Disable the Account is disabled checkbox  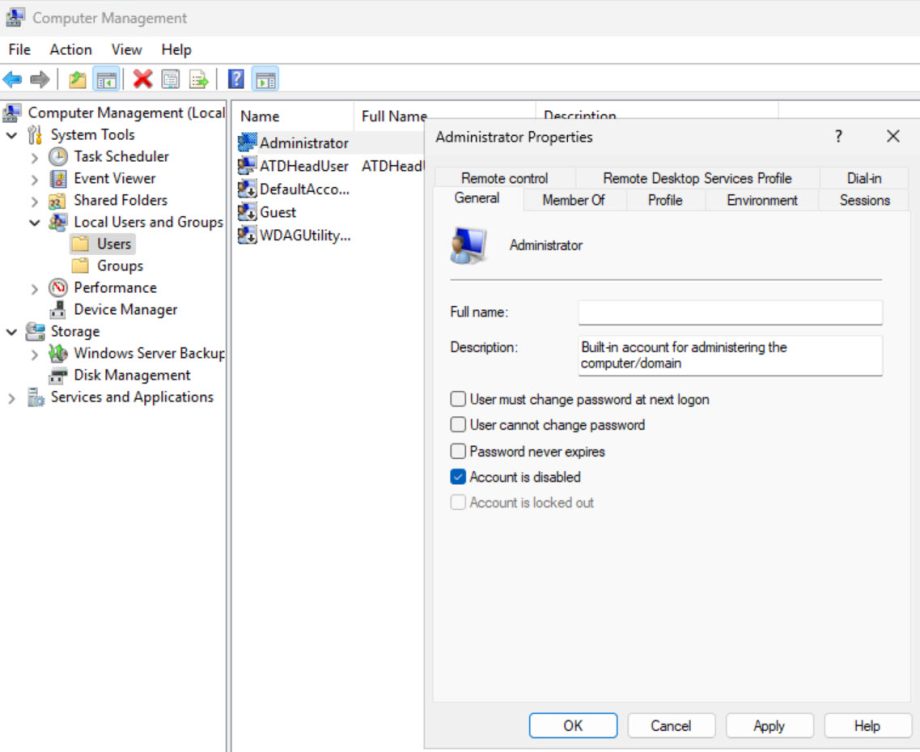point(458,477)
